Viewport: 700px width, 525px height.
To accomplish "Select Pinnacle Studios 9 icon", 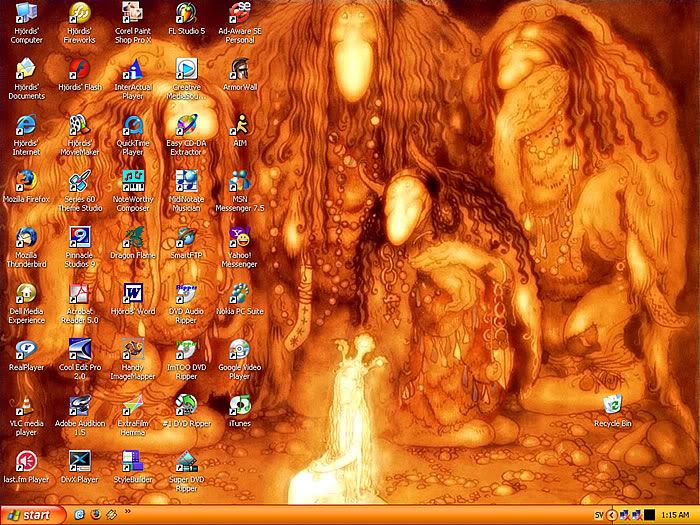I will tap(79, 238).
